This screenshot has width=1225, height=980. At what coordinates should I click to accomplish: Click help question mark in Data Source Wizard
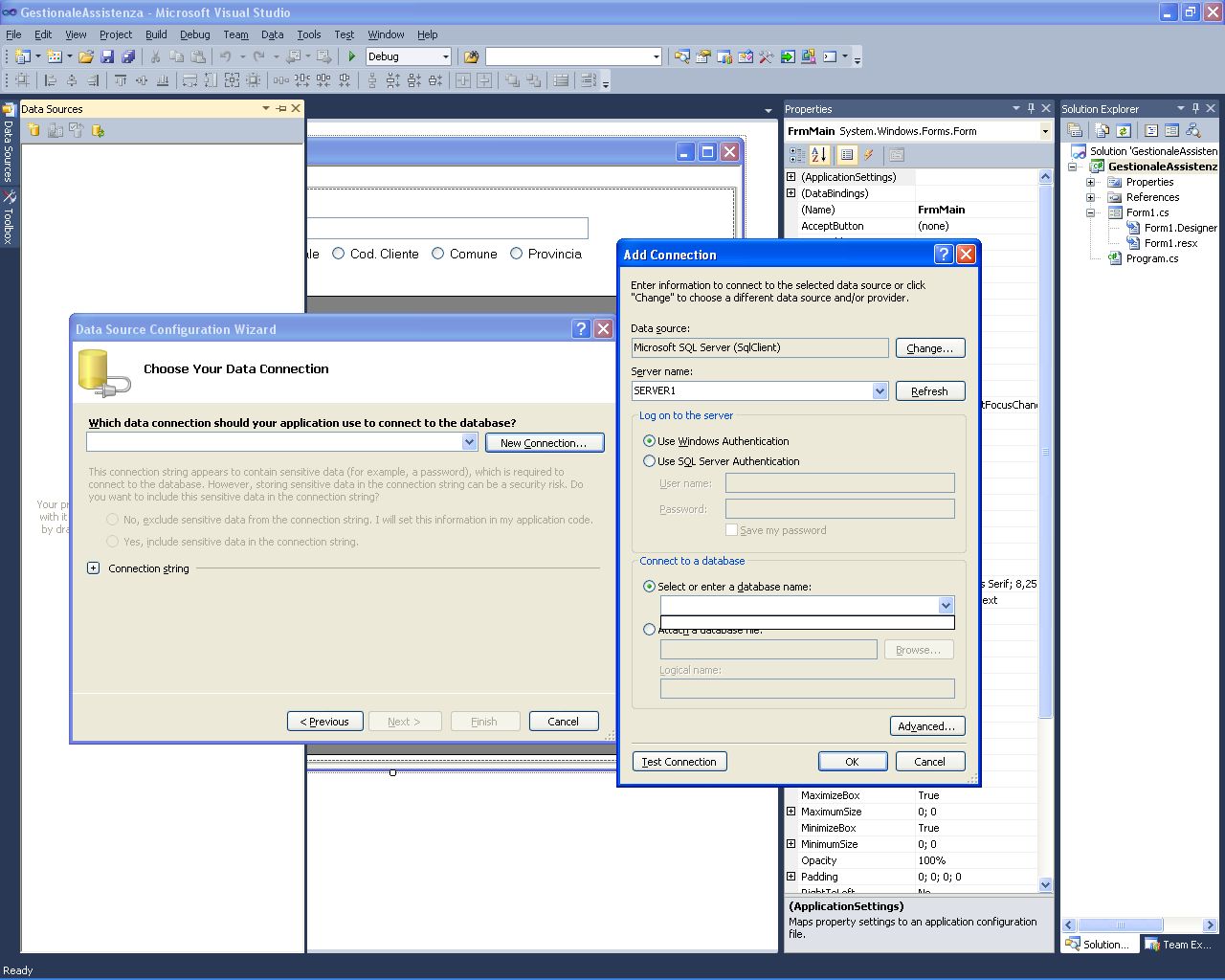click(581, 328)
